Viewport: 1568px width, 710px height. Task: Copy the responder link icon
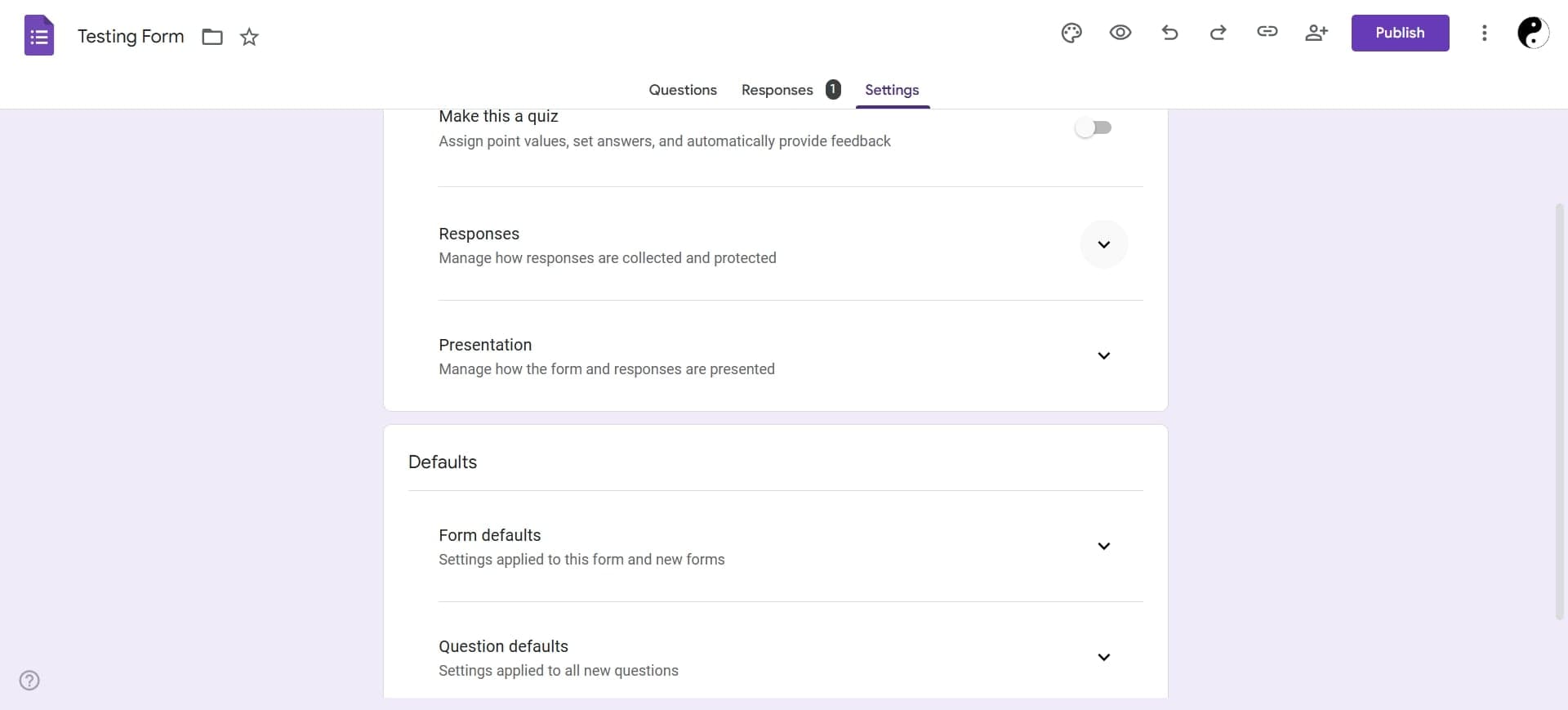pyautogui.click(x=1267, y=33)
